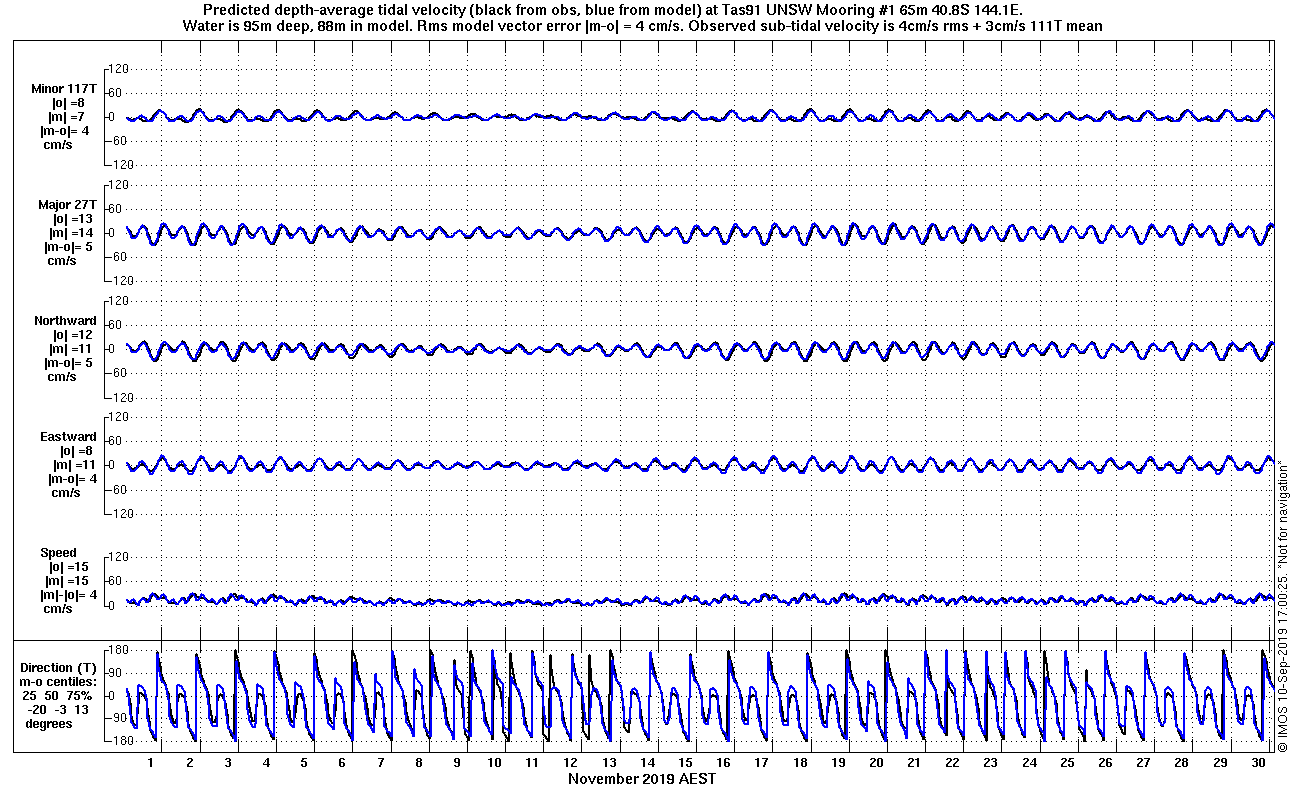Click the day '7' label on date axis
The height and width of the screenshot is (800, 1300).
(380, 763)
